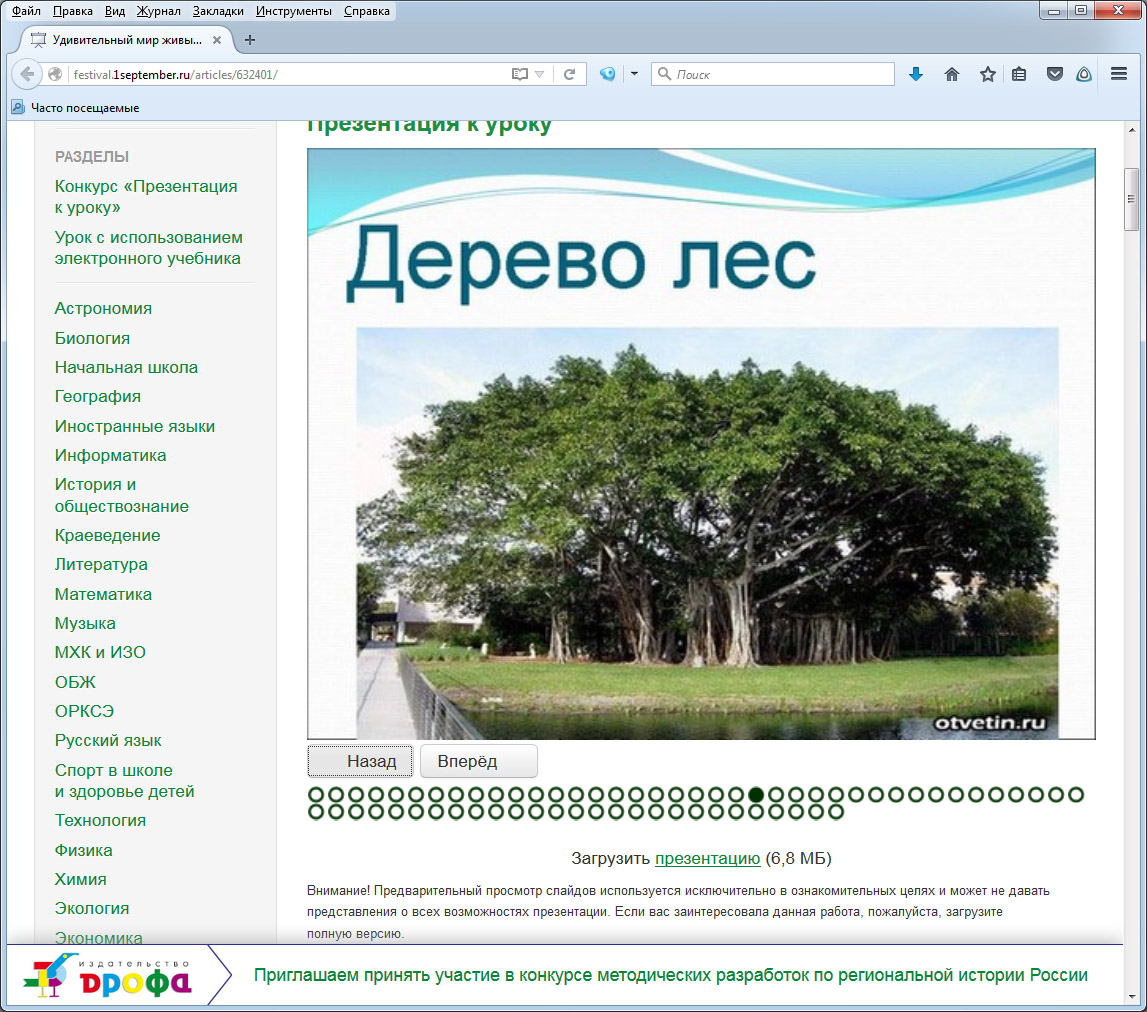Image resolution: width=1147 pixels, height=1012 pixels.
Task: Open the hamburger menu
Action: (x=1119, y=75)
